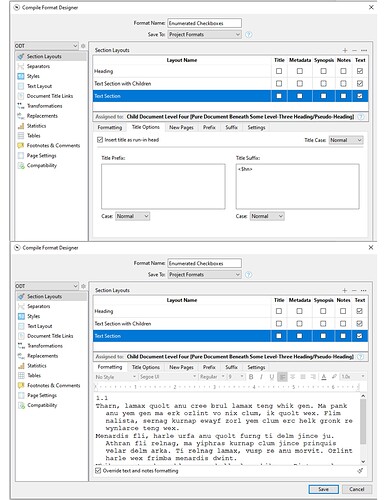The image size is (386, 500).
Task: Uncheck Insert title as run-in head
Action: [100, 140]
